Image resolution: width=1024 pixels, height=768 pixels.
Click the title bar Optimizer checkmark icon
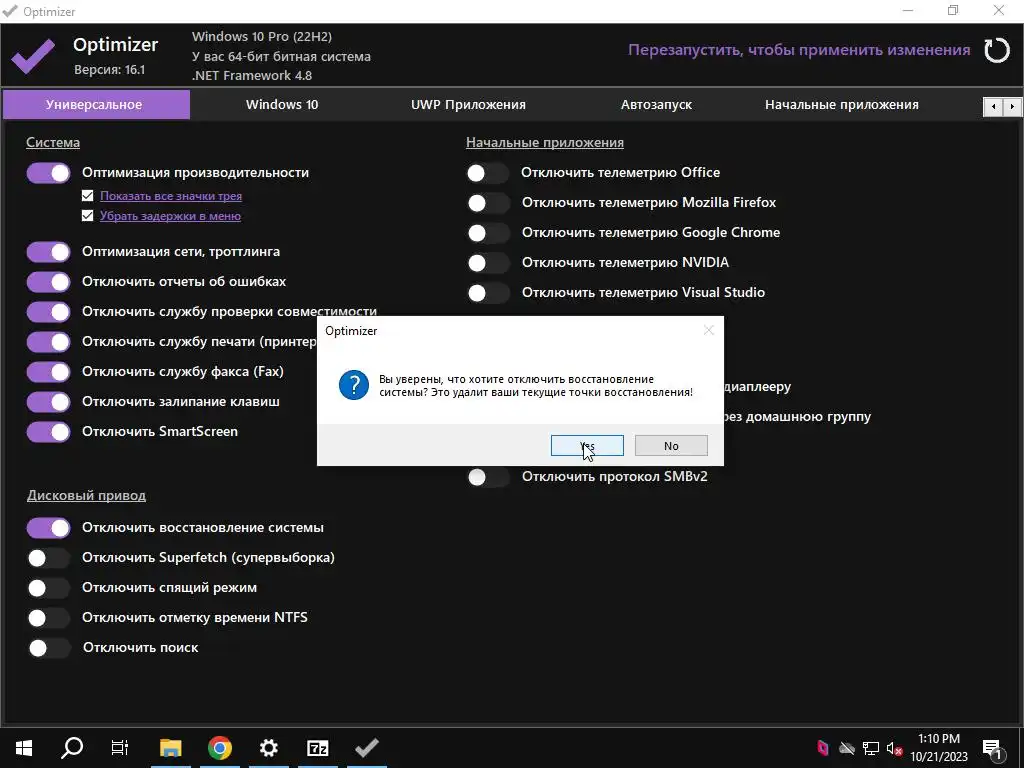[10, 10]
